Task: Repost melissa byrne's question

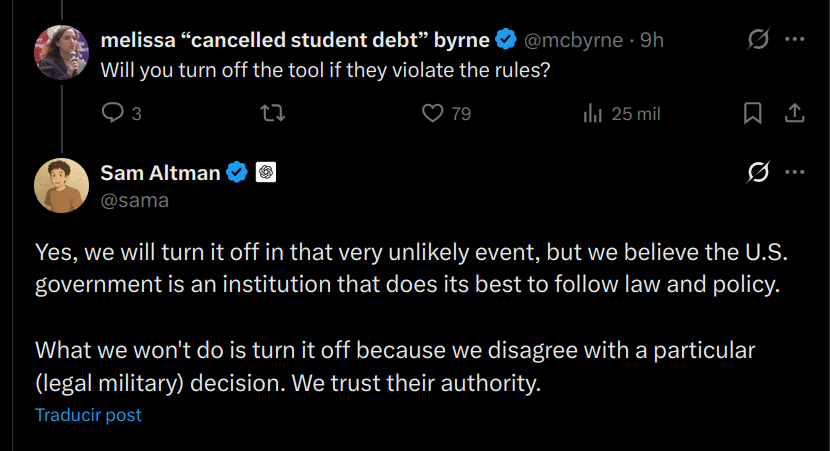Action: (x=272, y=113)
